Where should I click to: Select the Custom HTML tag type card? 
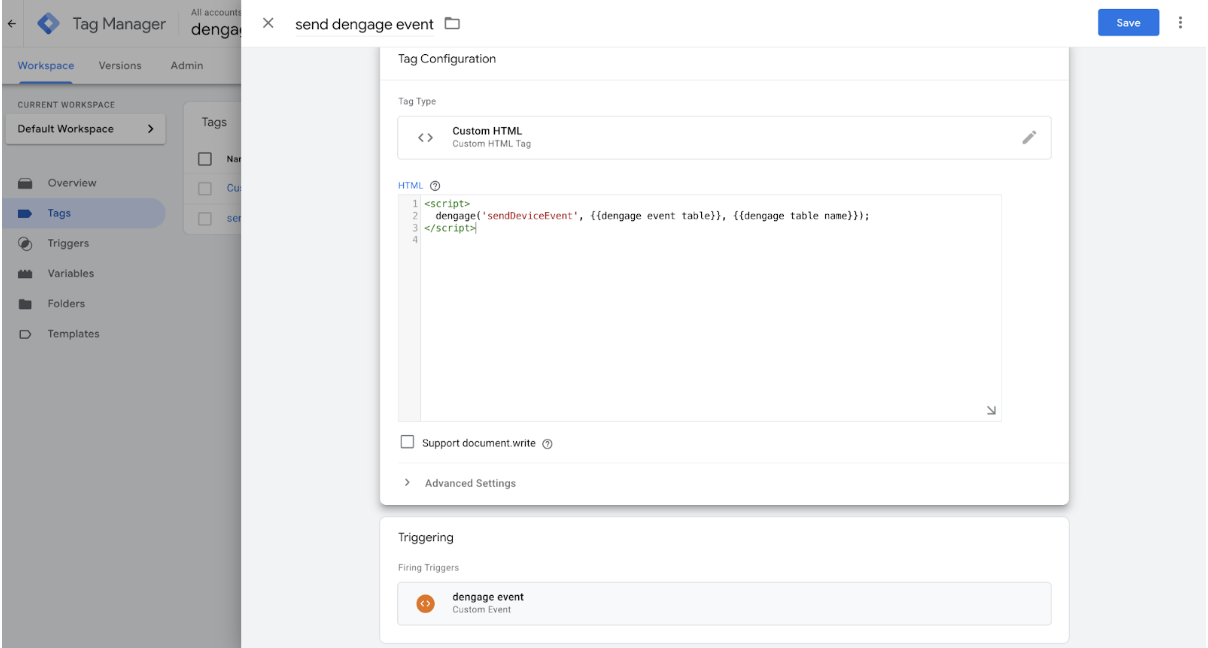point(724,137)
